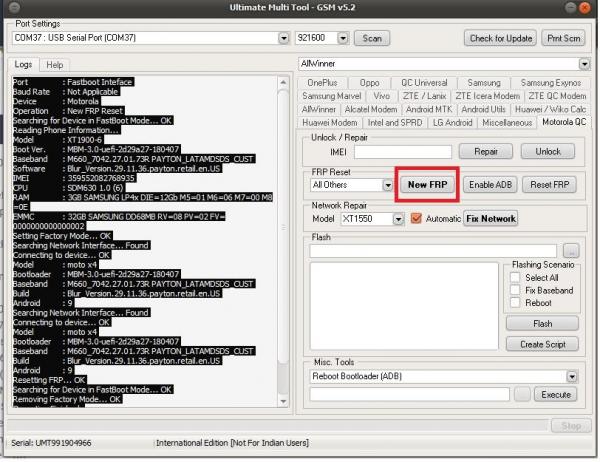Click the Fix Network button
Image resolution: width=600 pixels, height=462 pixels.
tap(491, 219)
